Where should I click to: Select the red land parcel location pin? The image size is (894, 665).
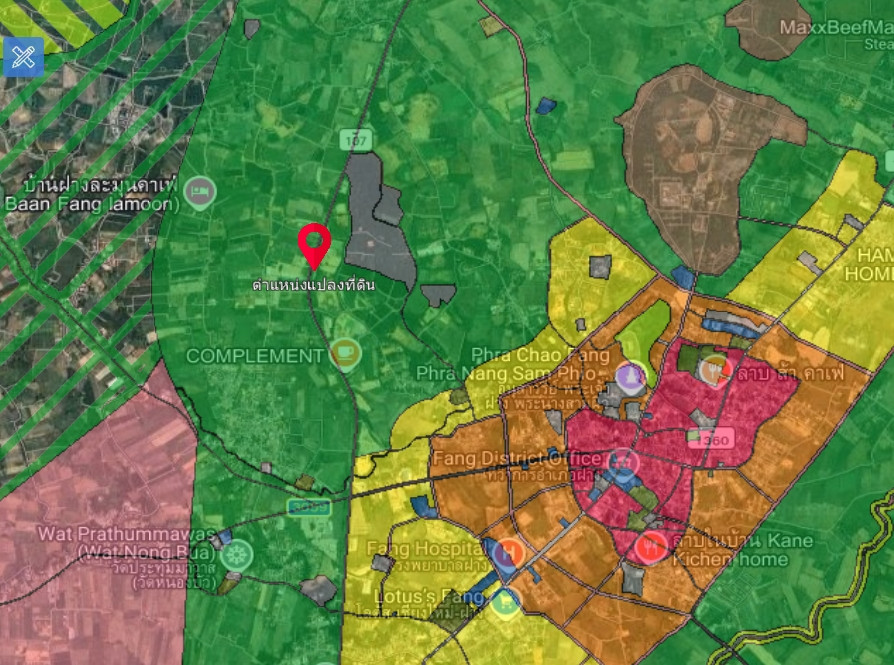click(x=314, y=246)
